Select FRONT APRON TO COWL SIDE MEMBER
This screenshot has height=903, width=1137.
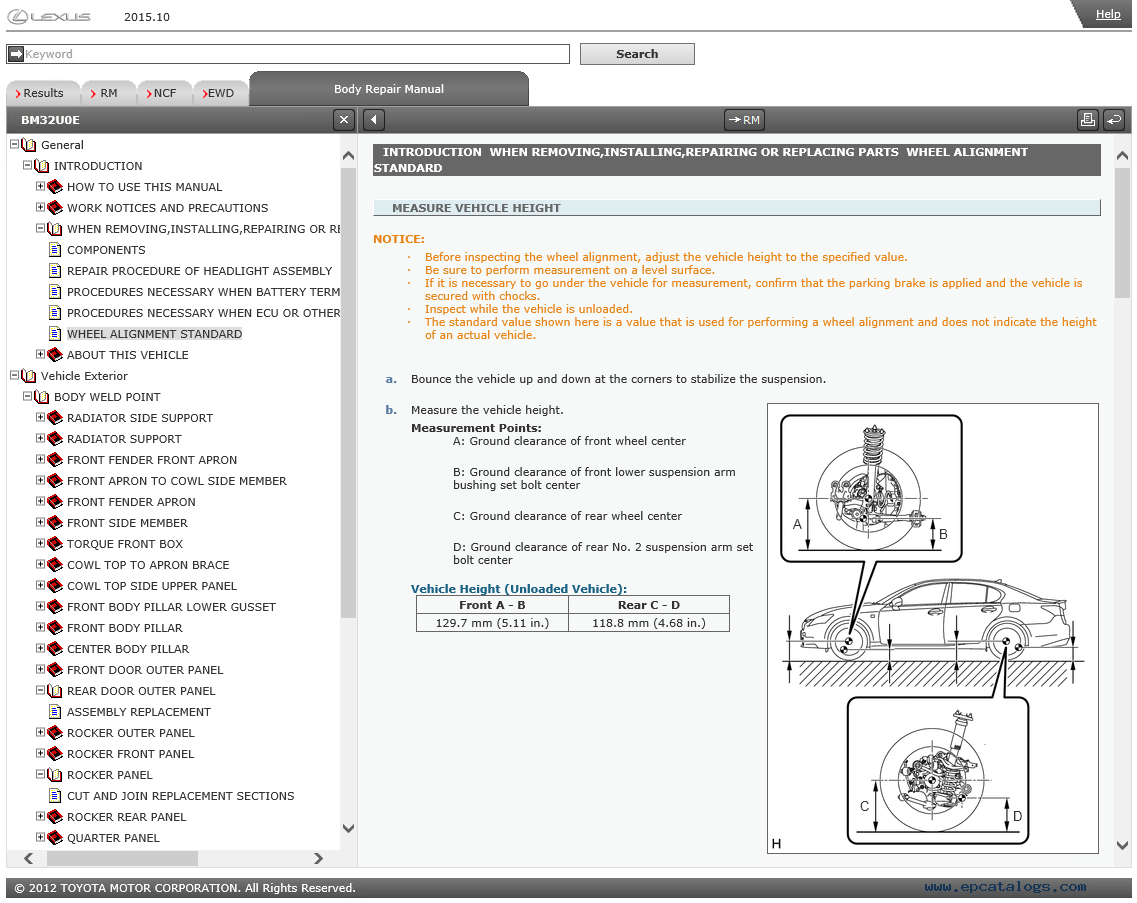(x=177, y=481)
